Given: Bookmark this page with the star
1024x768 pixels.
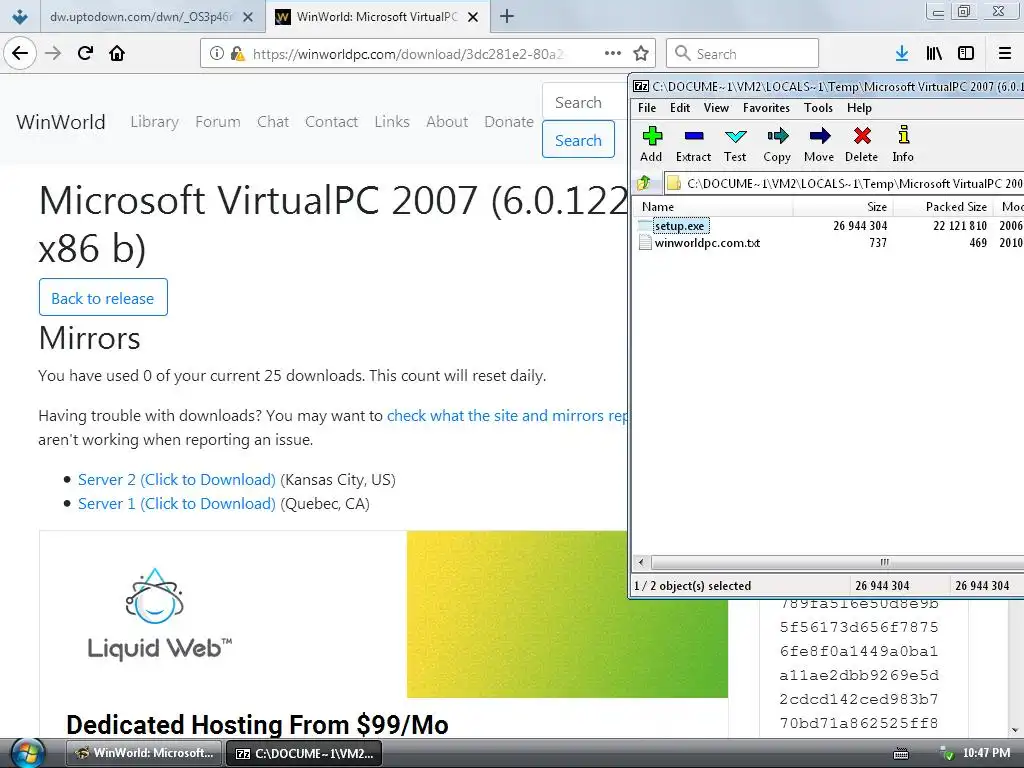Looking at the screenshot, I should (x=641, y=54).
